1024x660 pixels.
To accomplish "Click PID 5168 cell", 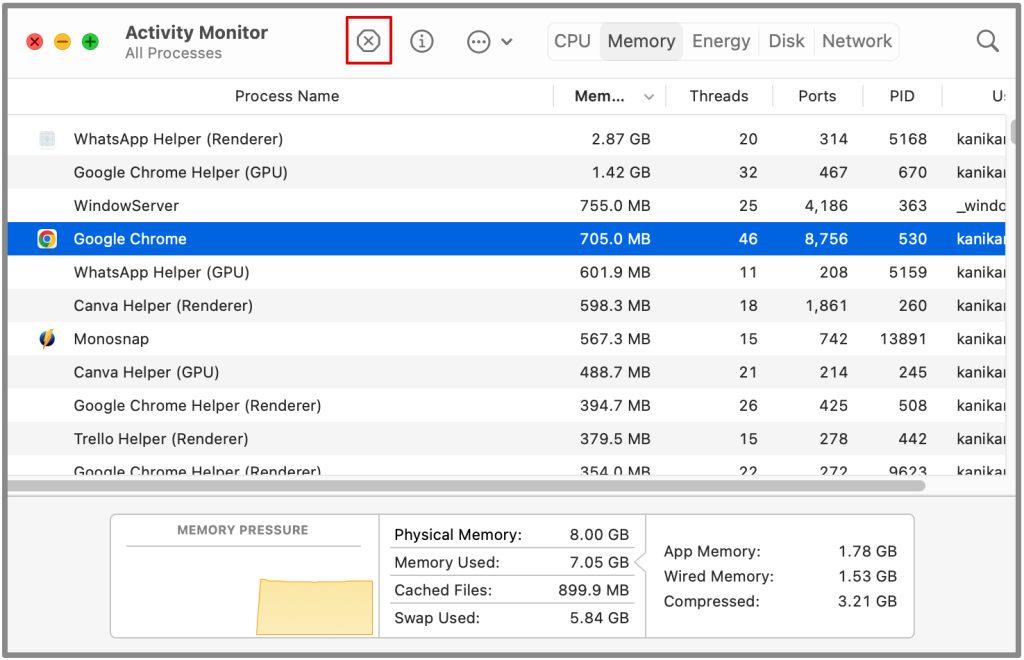I will click(907, 139).
